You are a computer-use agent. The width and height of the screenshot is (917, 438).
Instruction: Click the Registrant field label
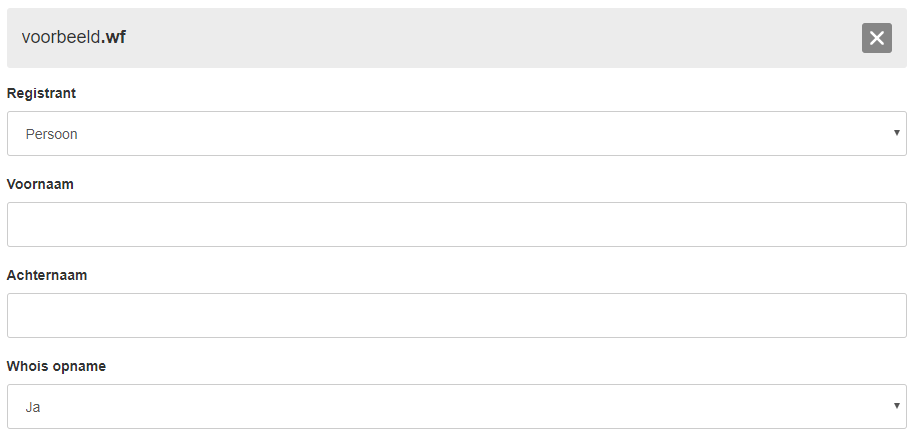tap(41, 93)
